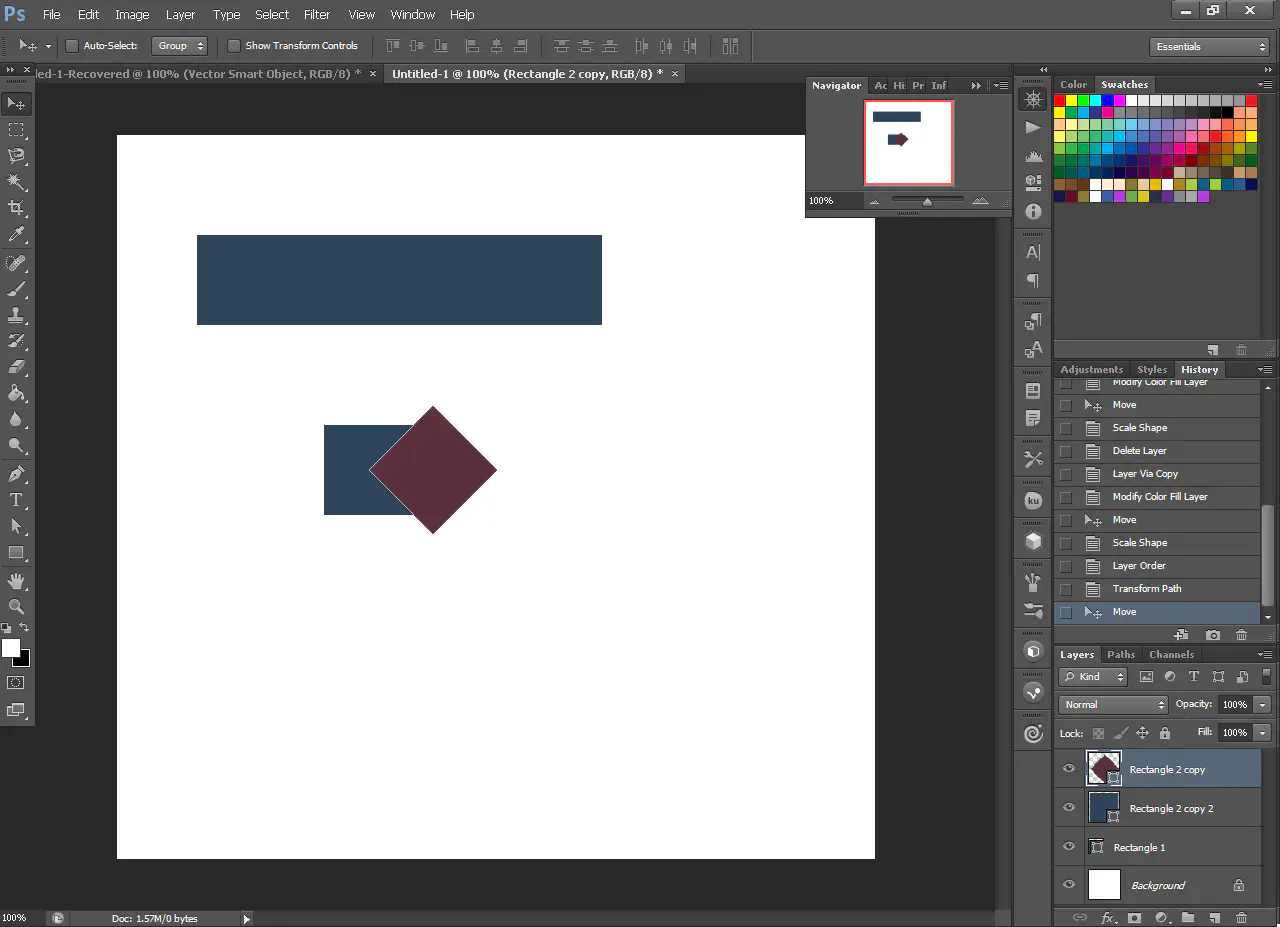This screenshot has width=1280, height=927.
Task: Open the Filter menu
Action: [317, 15]
